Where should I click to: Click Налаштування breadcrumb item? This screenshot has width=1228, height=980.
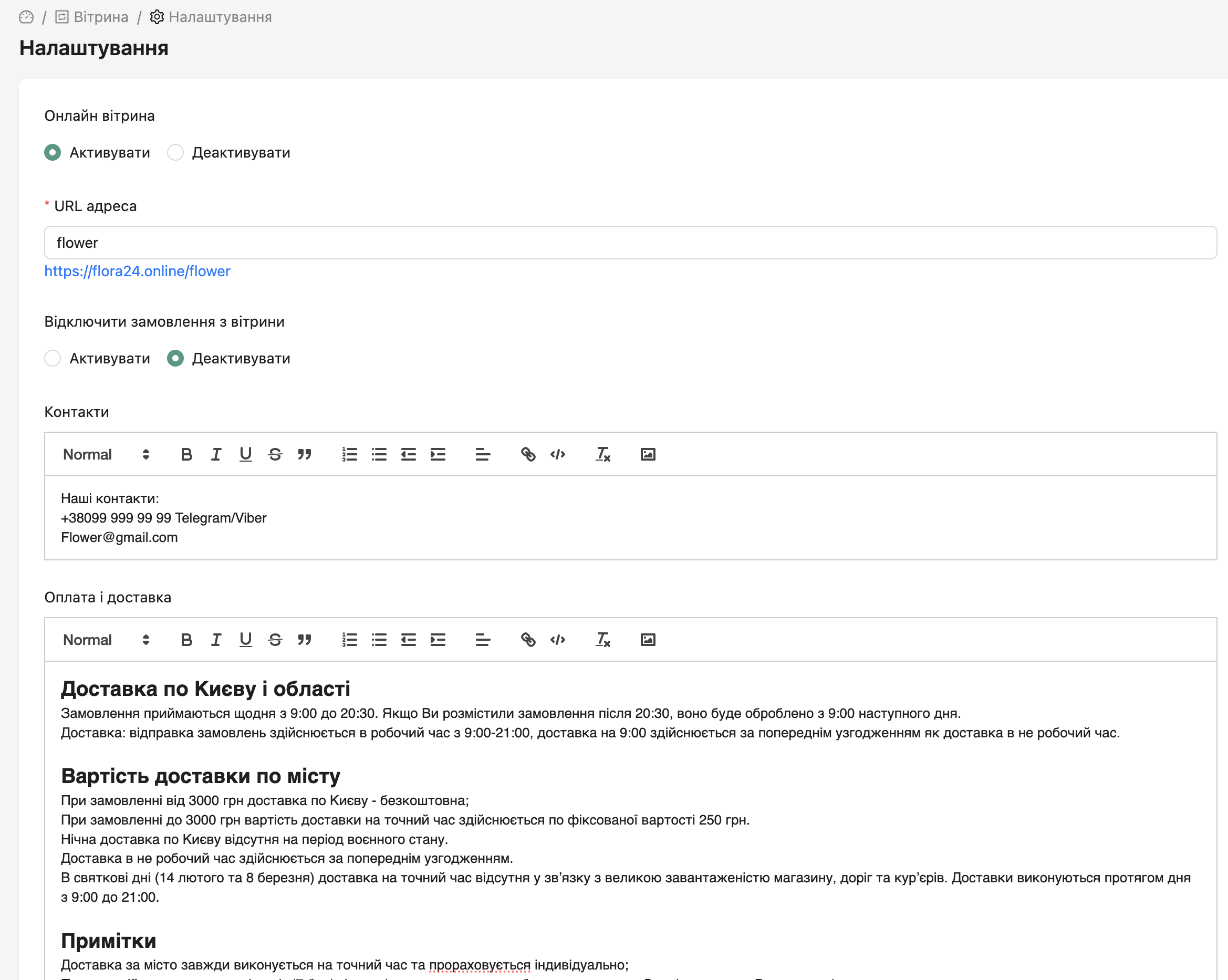pyautogui.click(x=220, y=17)
